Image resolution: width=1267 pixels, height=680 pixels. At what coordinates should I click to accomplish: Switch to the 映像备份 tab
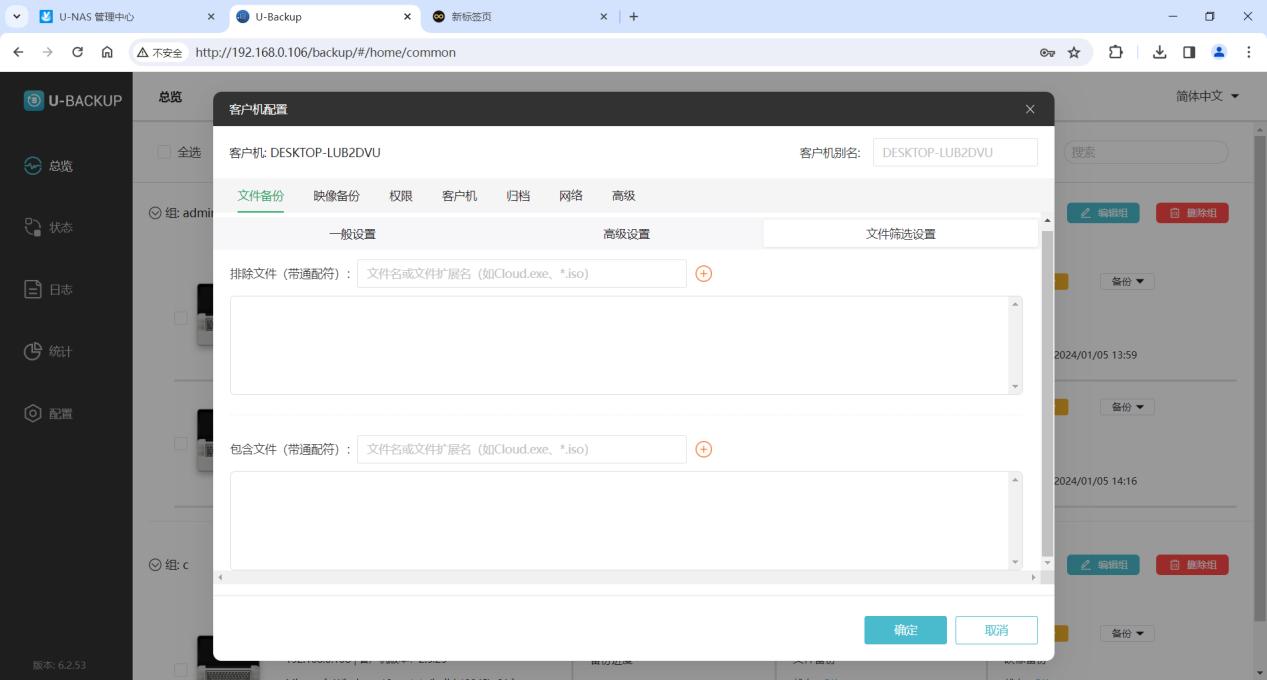pyautogui.click(x=336, y=196)
